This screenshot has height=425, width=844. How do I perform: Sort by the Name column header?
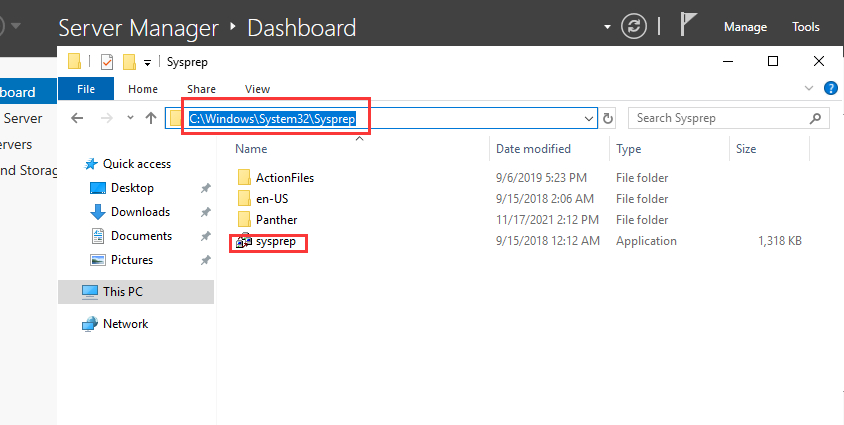point(251,149)
